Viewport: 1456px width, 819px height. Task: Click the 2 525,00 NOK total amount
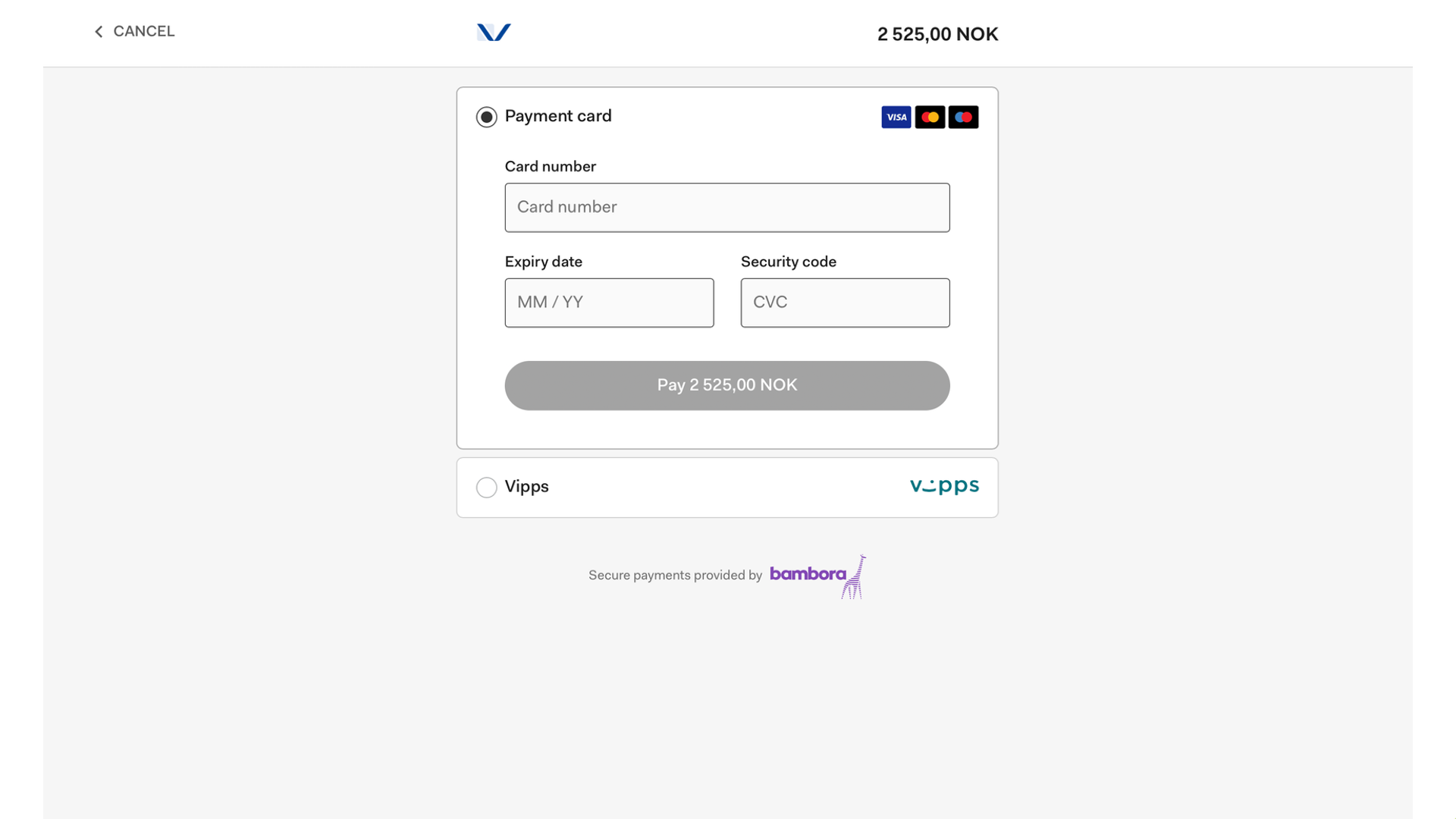(x=937, y=34)
